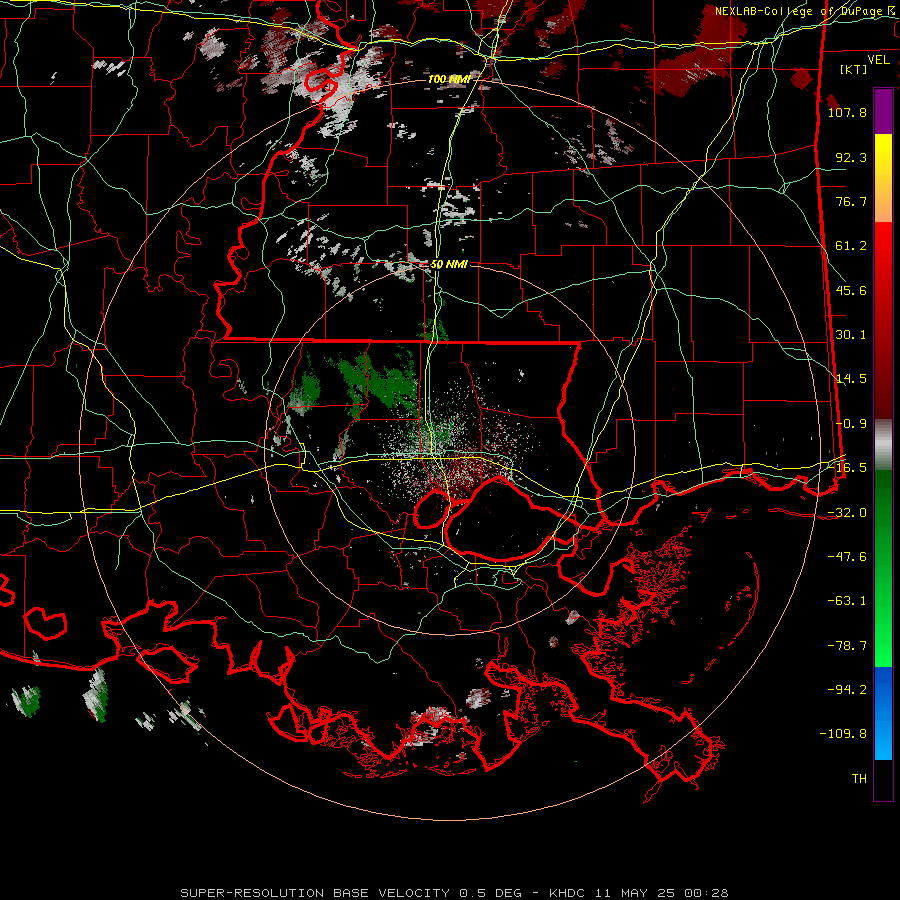The image size is (900, 900).
Task: Click the 76.7 velocity legend value
Action: coord(851,201)
